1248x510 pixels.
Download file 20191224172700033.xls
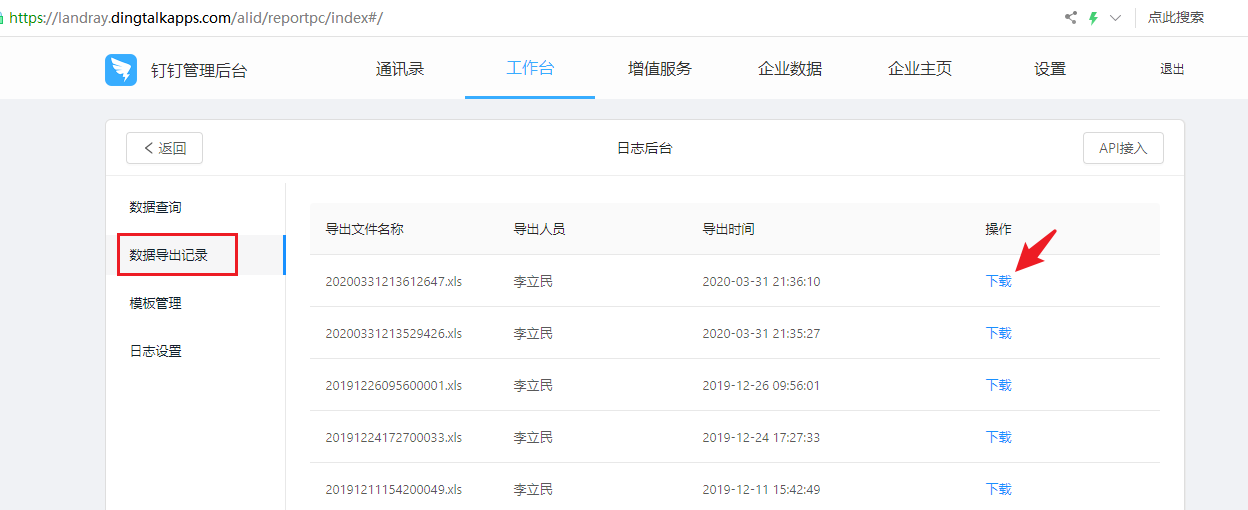(x=999, y=437)
